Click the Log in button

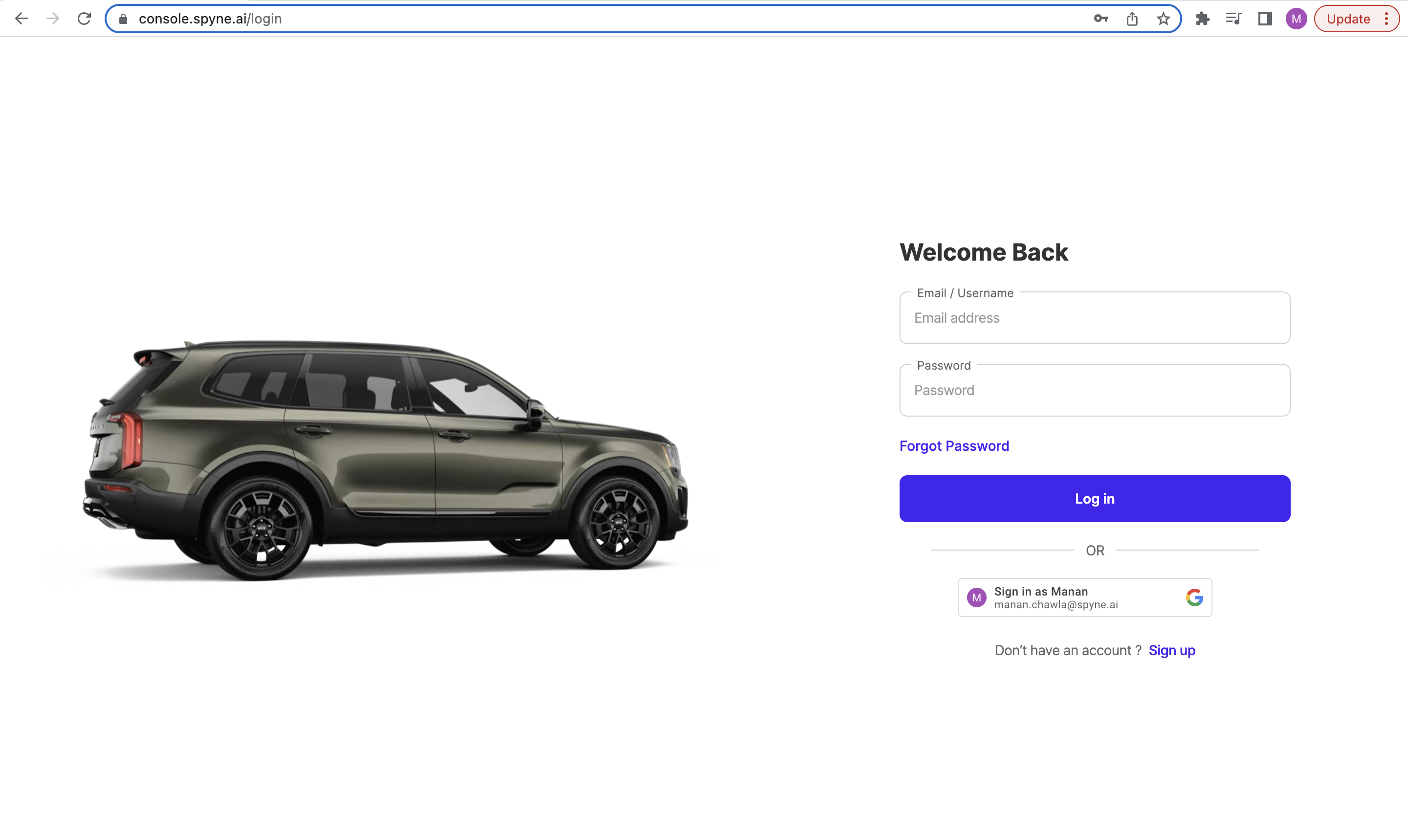(1095, 499)
